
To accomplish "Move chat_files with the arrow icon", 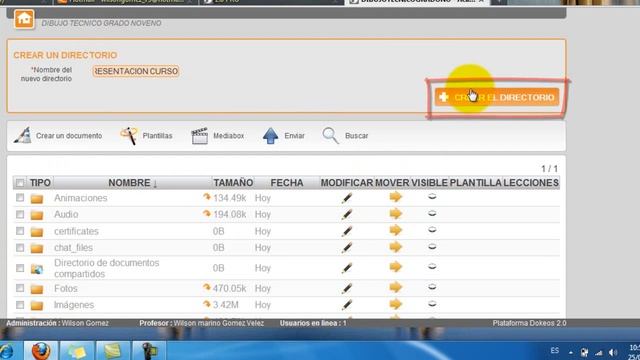I will coord(396,247).
